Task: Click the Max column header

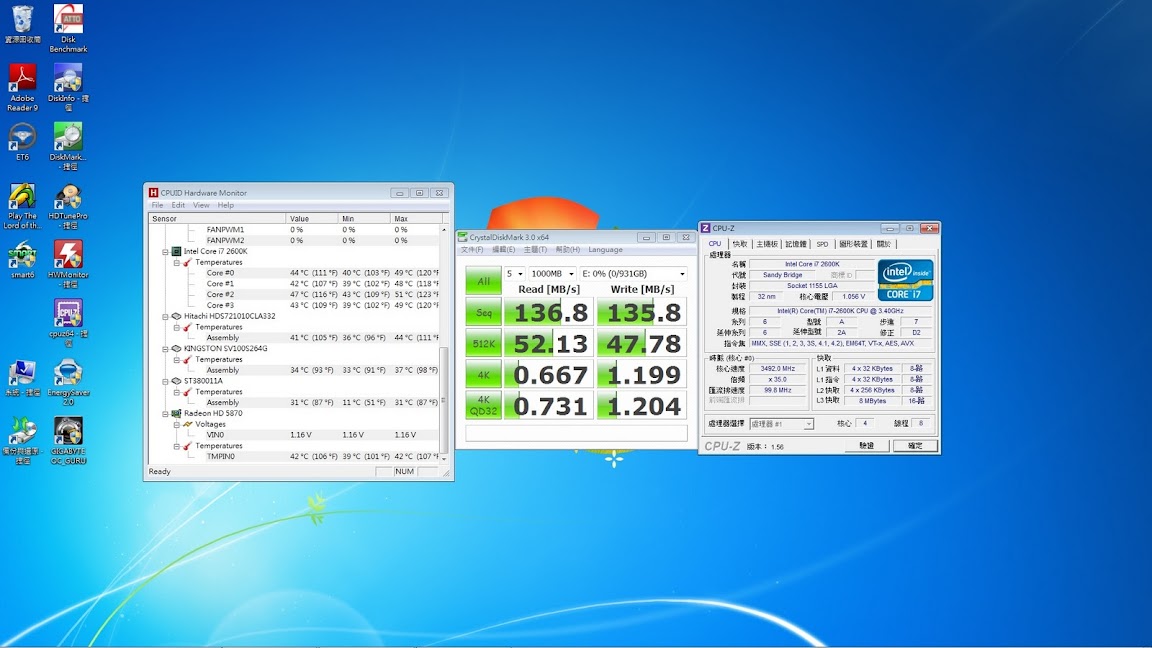Action: tap(417, 218)
